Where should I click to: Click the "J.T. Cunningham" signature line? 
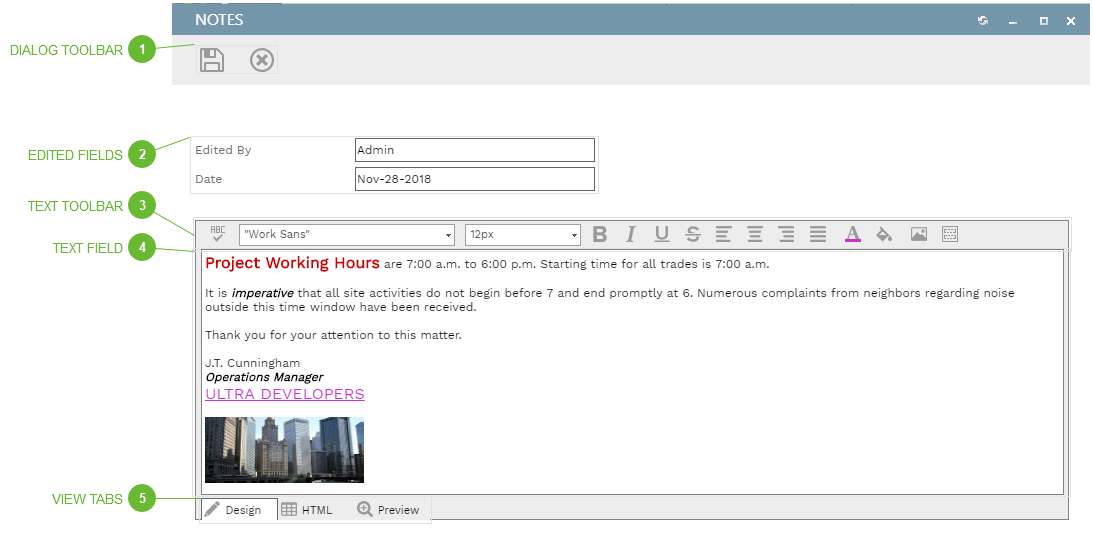pyautogui.click(x=252, y=363)
